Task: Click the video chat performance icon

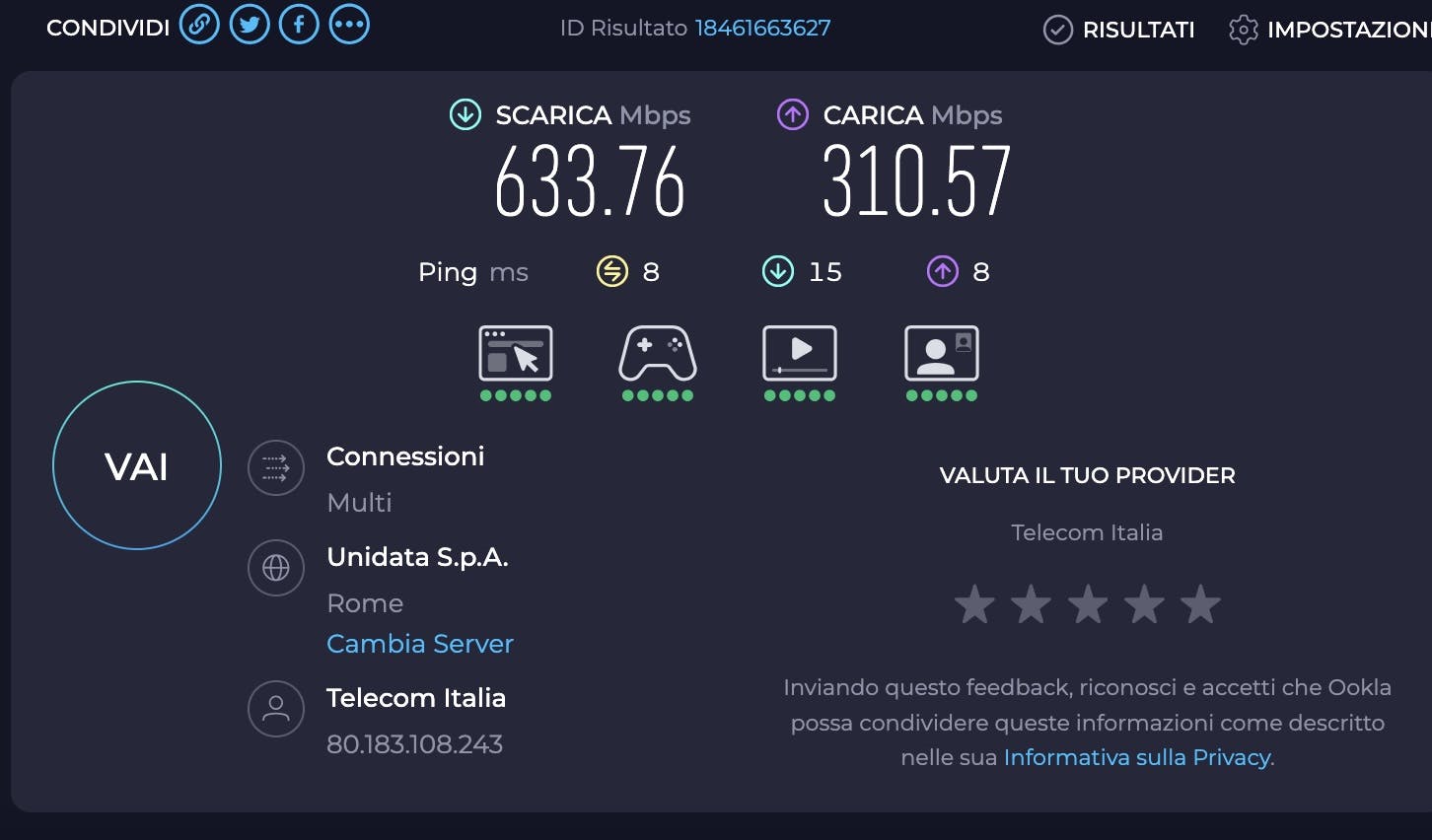Action: tap(942, 354)
